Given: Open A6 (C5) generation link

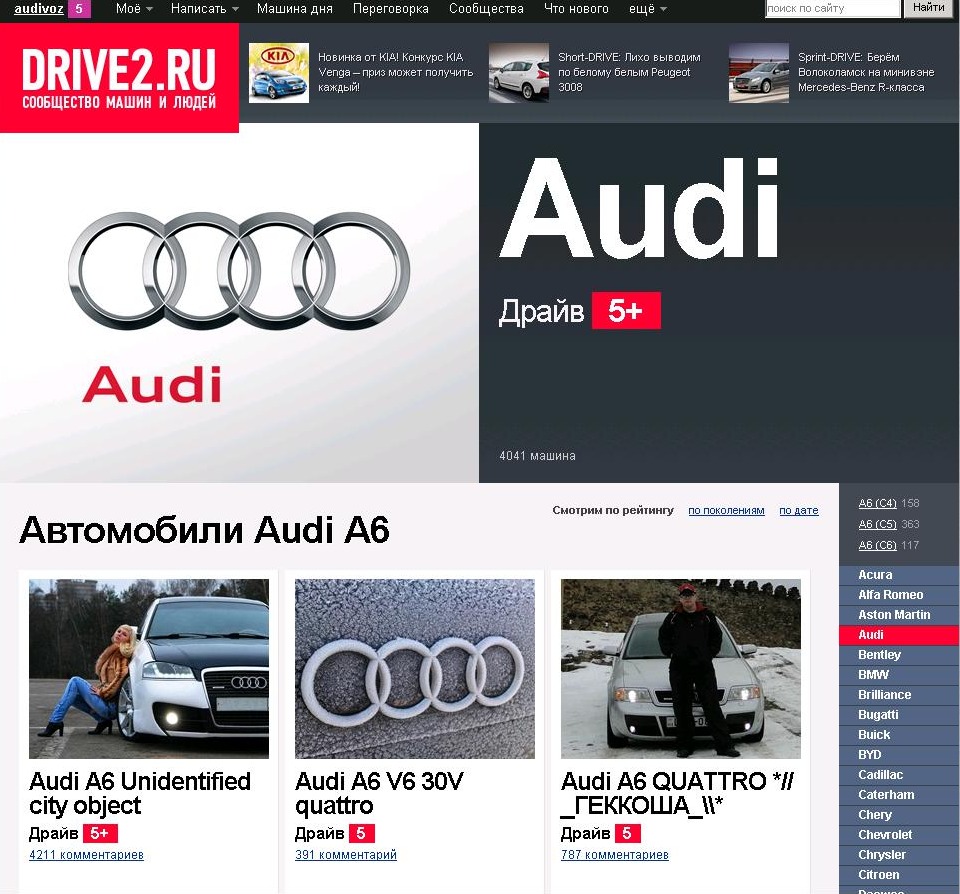Looking at the screenshot, I should 877,524.
